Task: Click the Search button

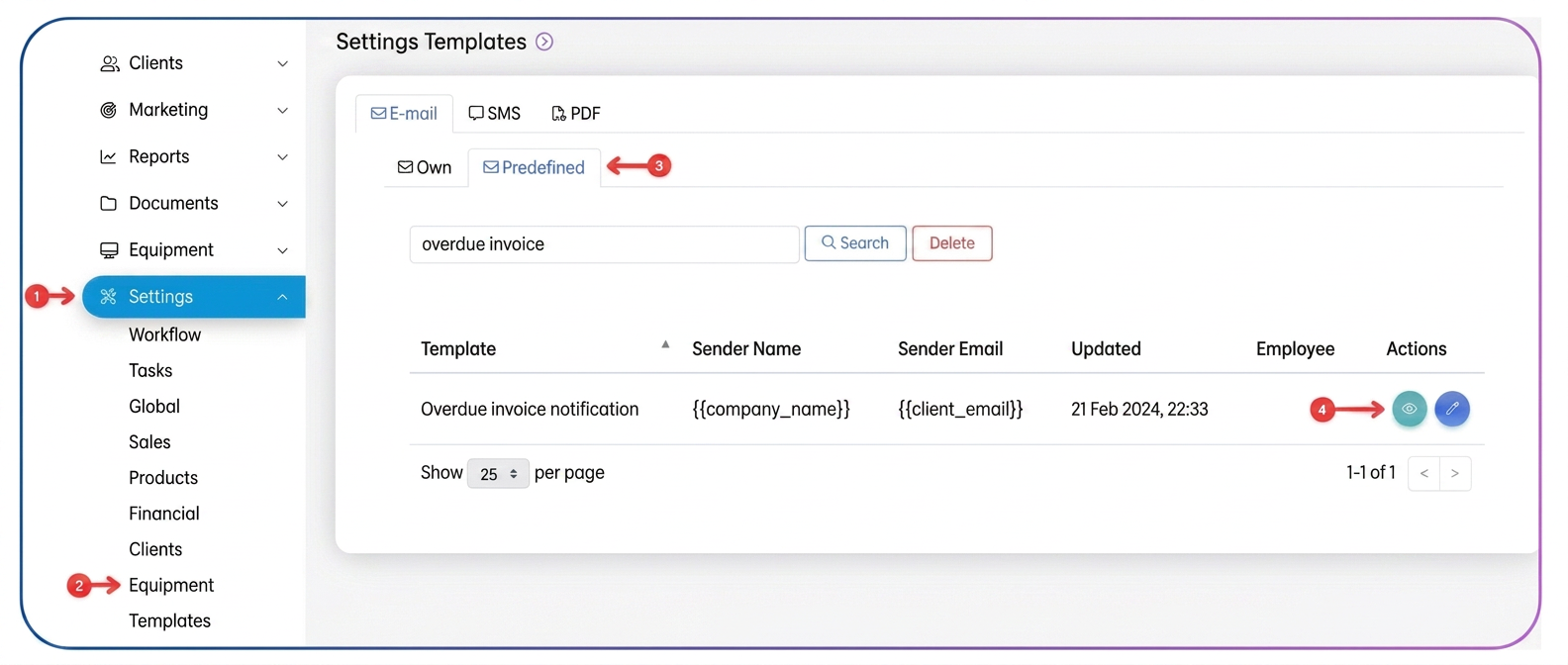Action: click(855, 243)
